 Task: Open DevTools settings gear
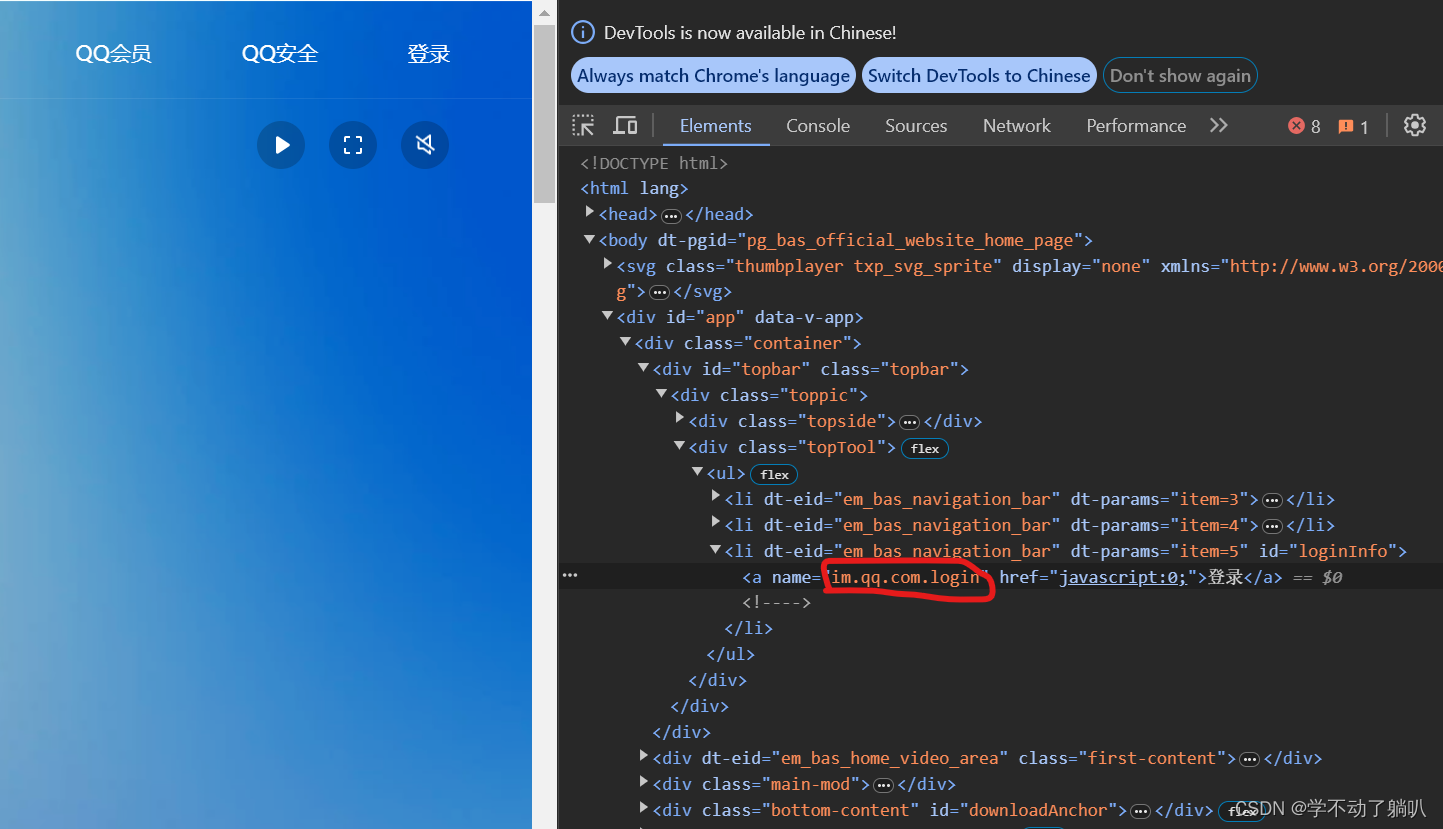[1414, 126]
